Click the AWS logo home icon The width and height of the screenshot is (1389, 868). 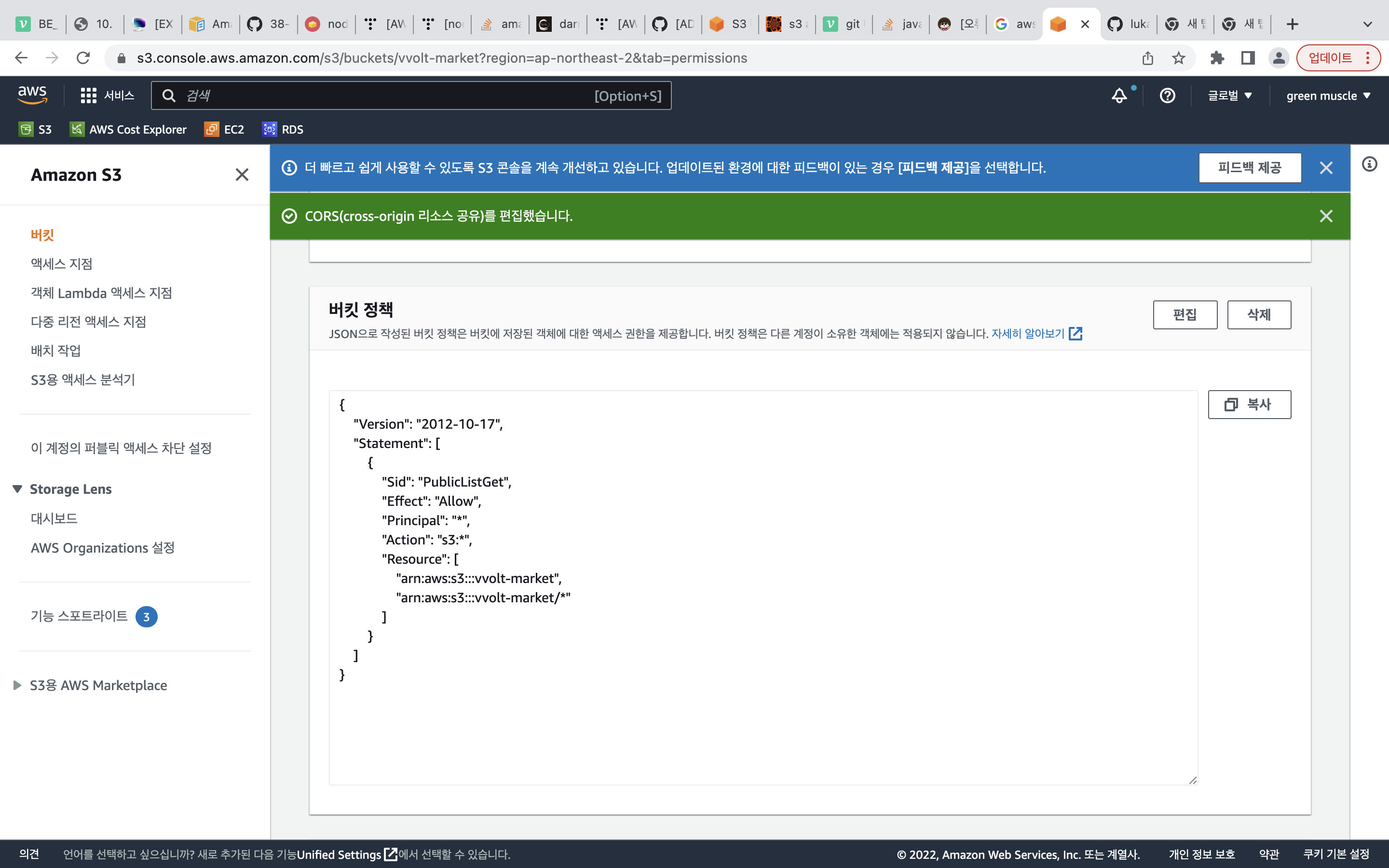pos(32,95)
